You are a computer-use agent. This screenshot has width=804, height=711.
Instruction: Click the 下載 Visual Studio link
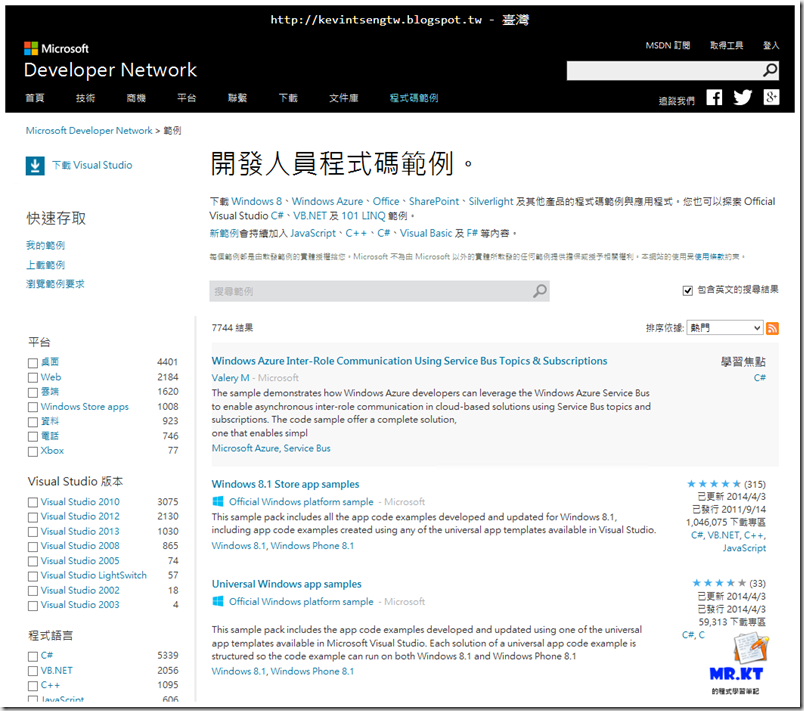click(x=92, y=165)
